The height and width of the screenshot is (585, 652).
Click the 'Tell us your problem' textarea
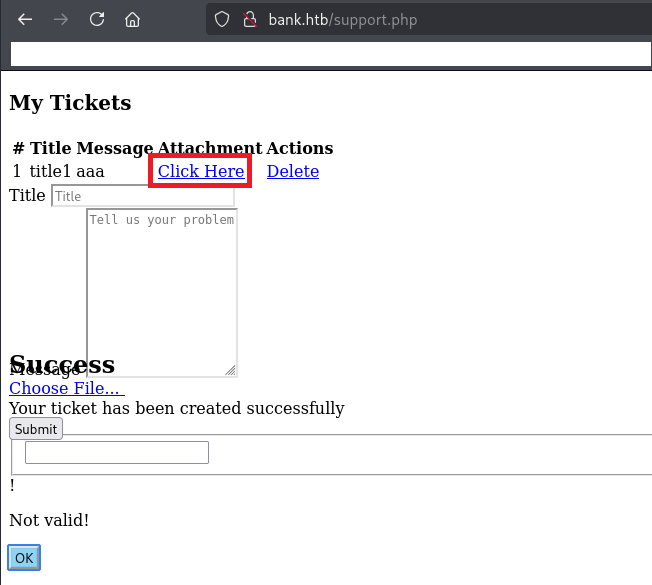click(161, 292)
